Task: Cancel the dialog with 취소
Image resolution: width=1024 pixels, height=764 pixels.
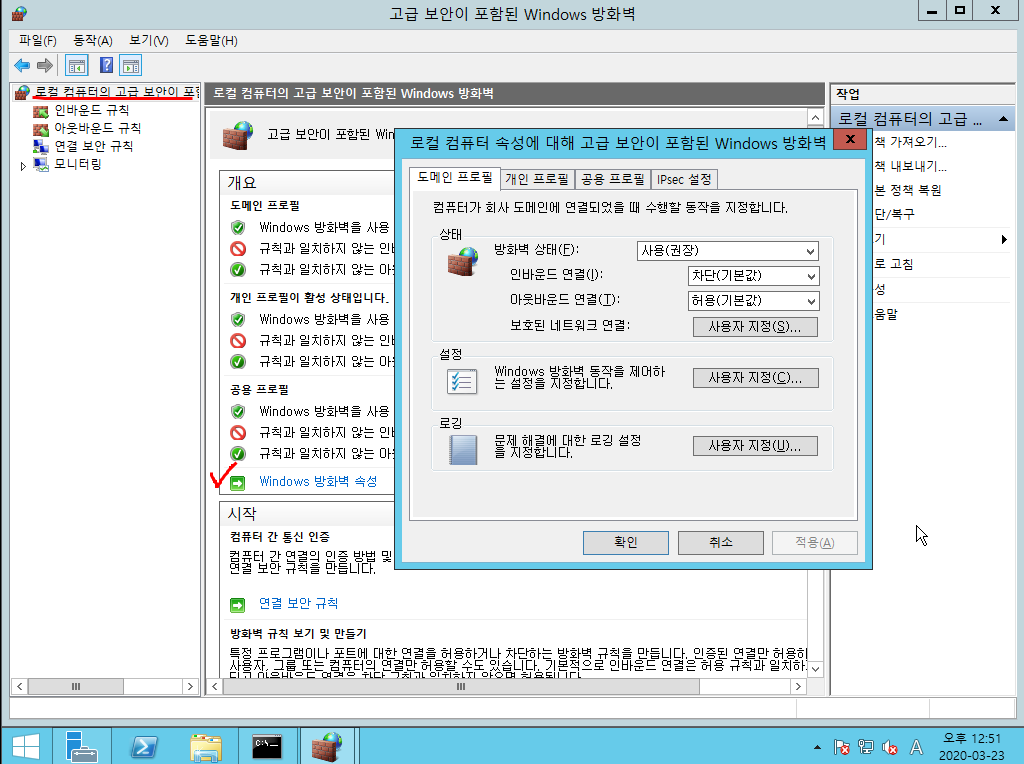Action: 721,543
